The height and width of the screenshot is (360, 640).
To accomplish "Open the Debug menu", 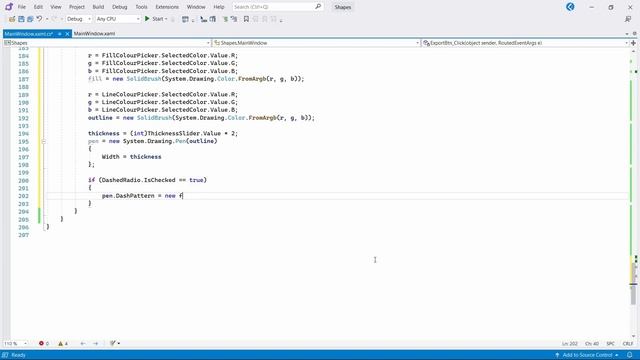I will click(120, 7).
